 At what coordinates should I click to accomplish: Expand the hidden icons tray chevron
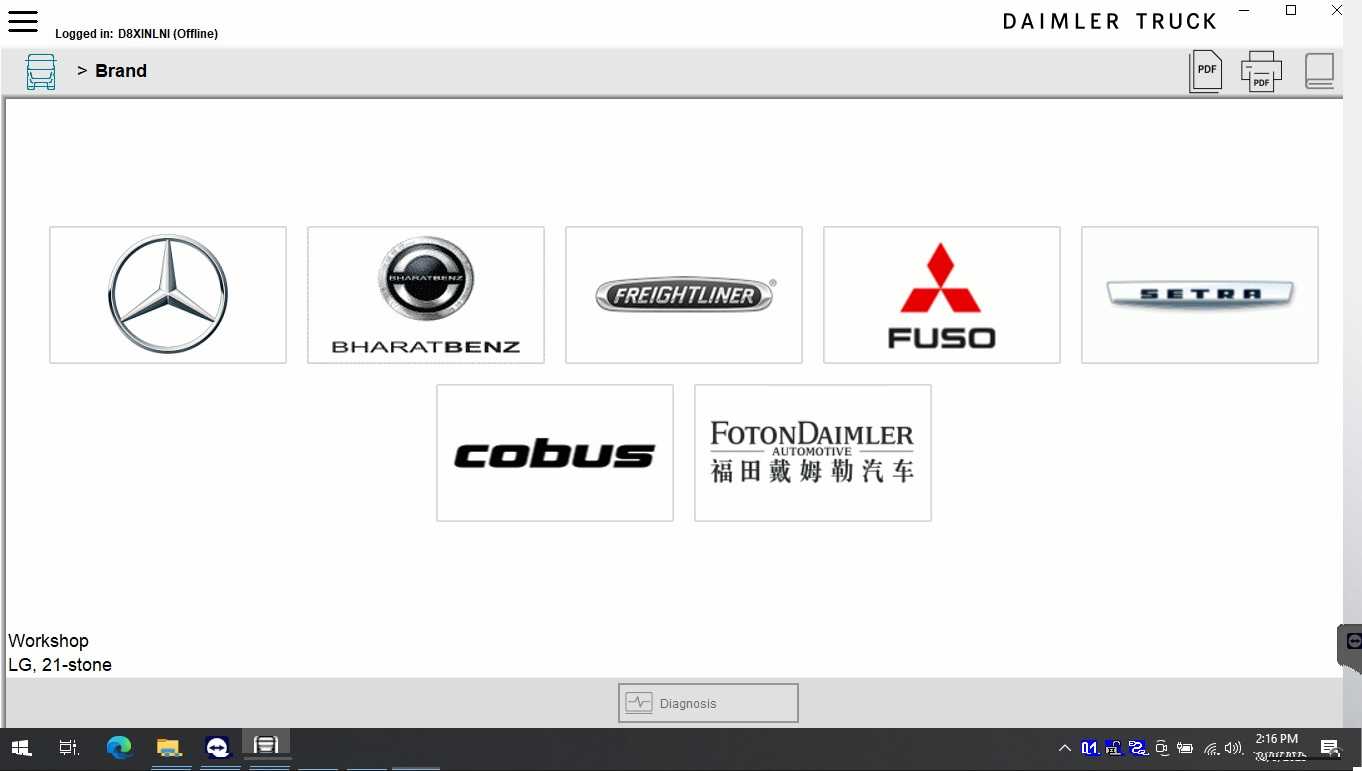pyautogui.click(x=1064, y=747)
